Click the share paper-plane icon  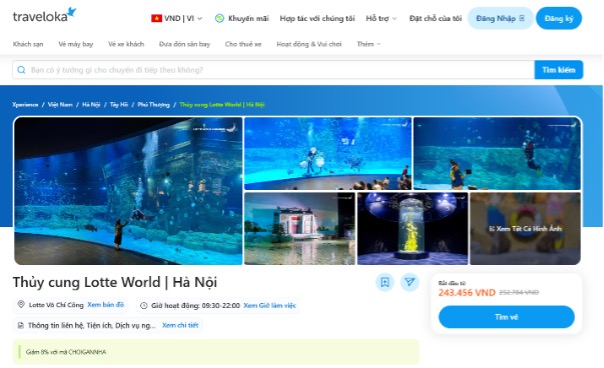(x=409, y=282)
